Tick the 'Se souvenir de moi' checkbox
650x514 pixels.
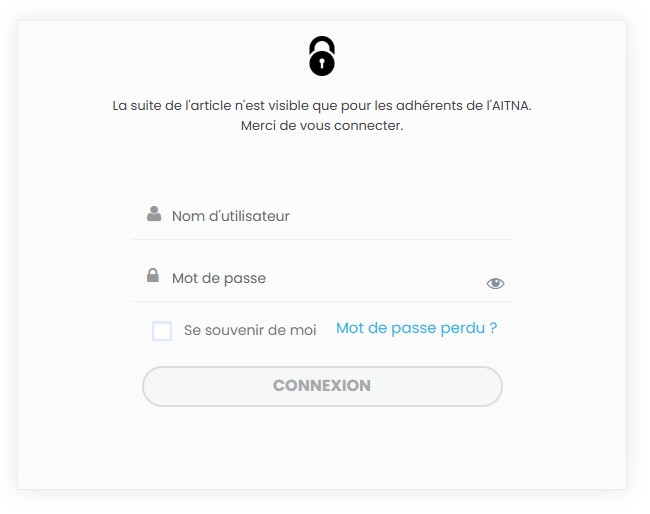162,331
